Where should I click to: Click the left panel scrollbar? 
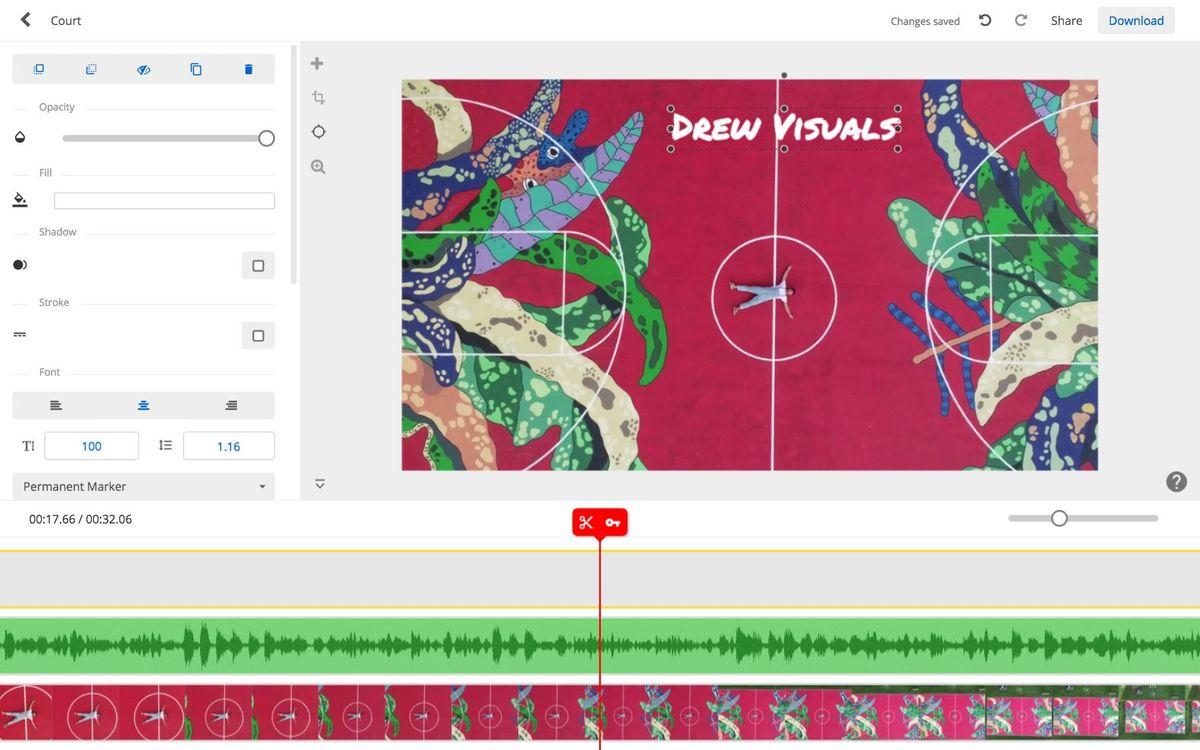(x=293, y=165)
